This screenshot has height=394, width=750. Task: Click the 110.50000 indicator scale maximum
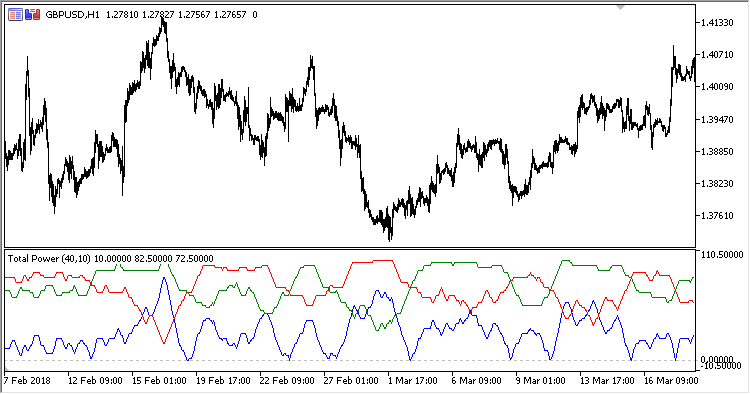(722, 255)
